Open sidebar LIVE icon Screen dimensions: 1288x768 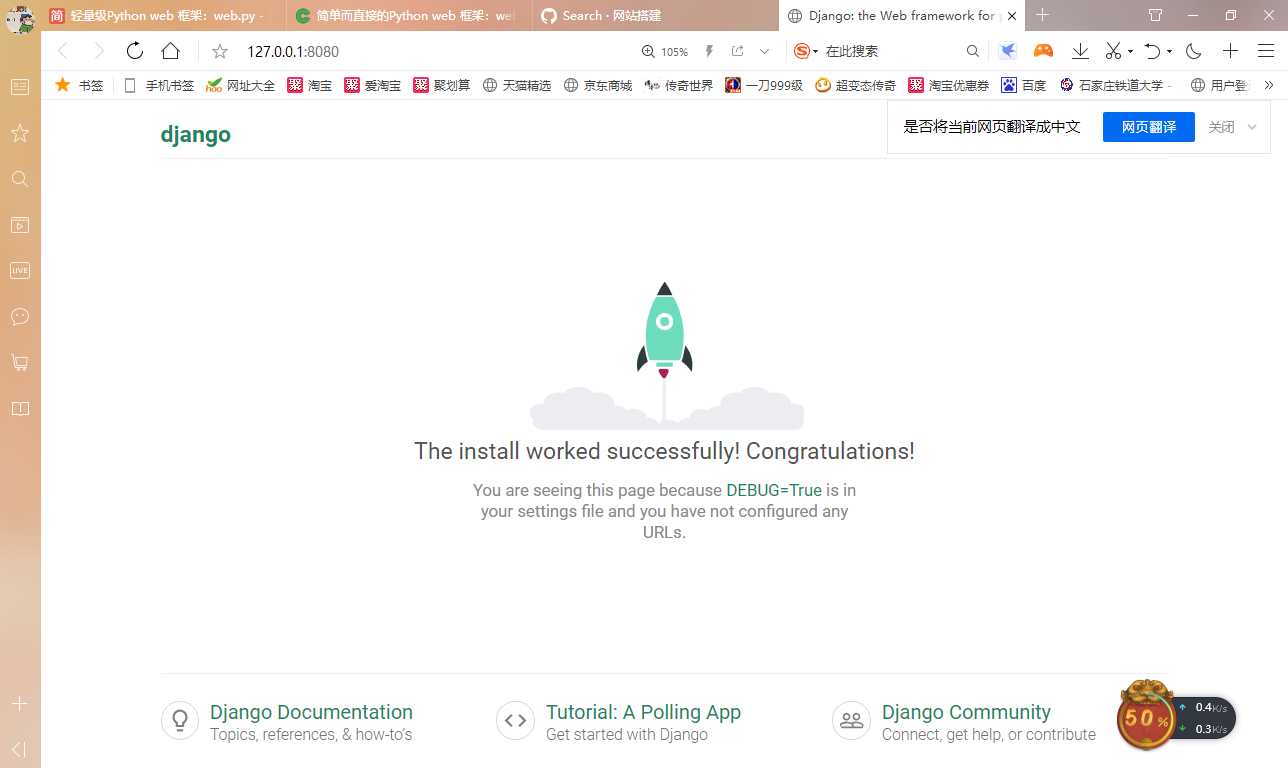tap(19, 270)
